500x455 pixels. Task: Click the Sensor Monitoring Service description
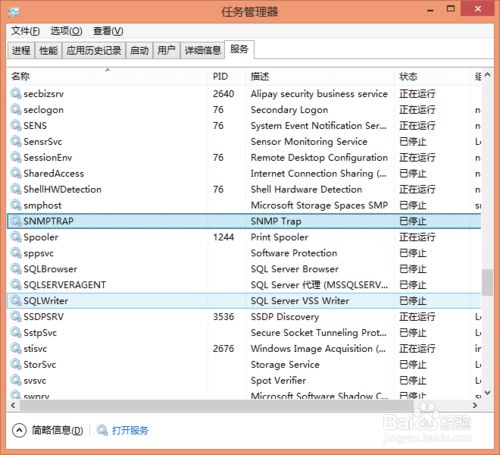[309, 142]
